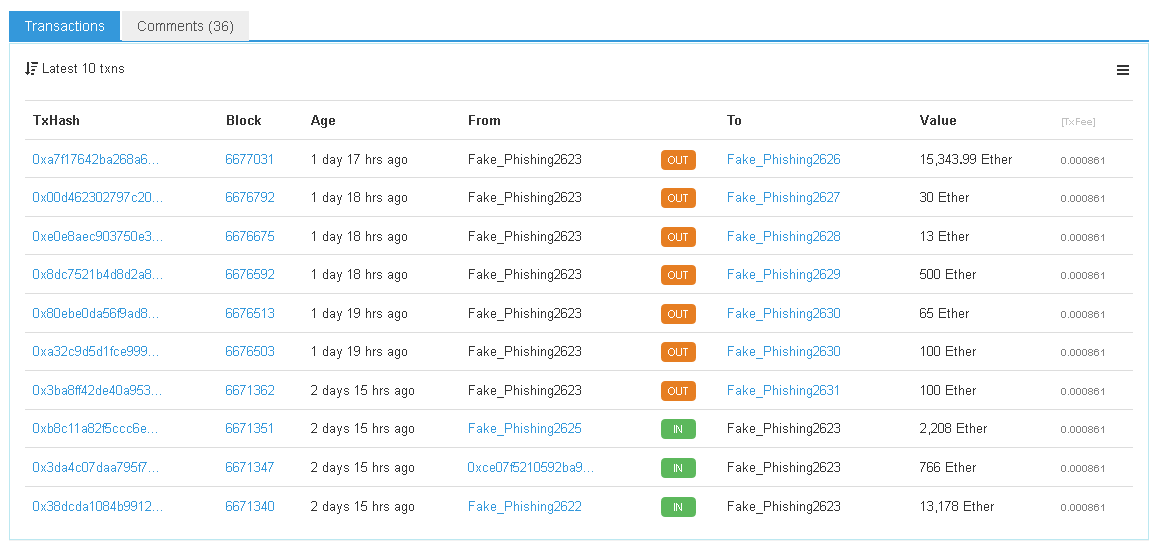Open the Comments (36) tab
Viewport: 1166px width, 552px height.
[x=185, y=26]
